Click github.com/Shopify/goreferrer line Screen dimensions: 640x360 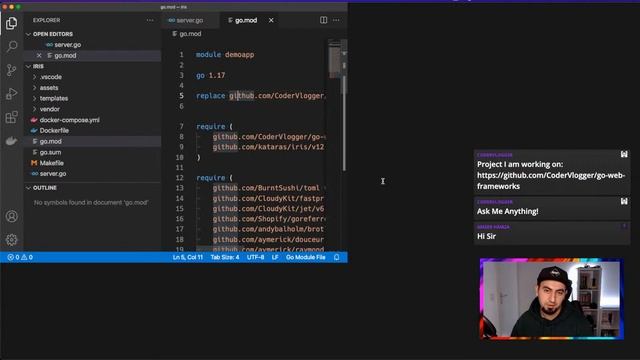pyautogui.click(x=268, y=219)
